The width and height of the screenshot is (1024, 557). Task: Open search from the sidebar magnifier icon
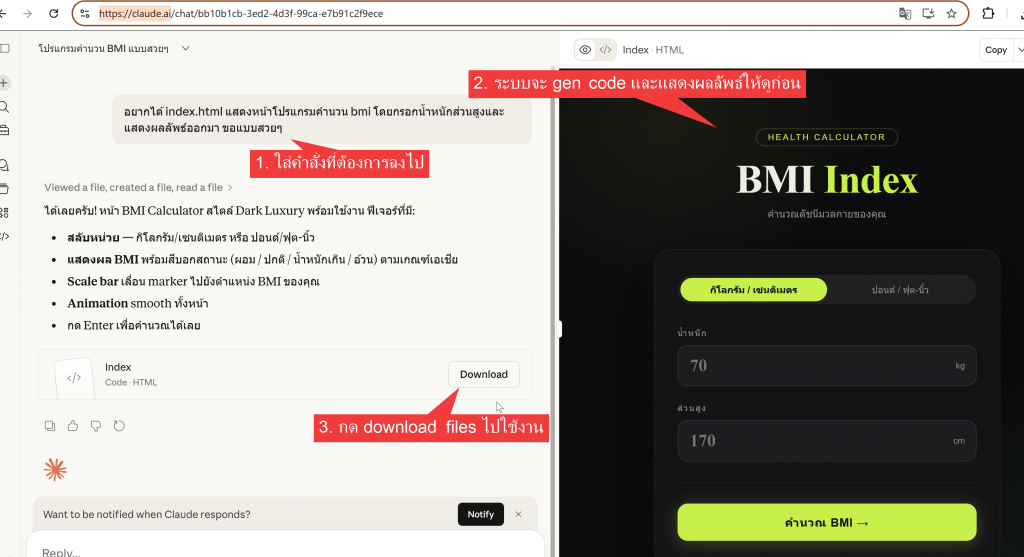[5, 107]
